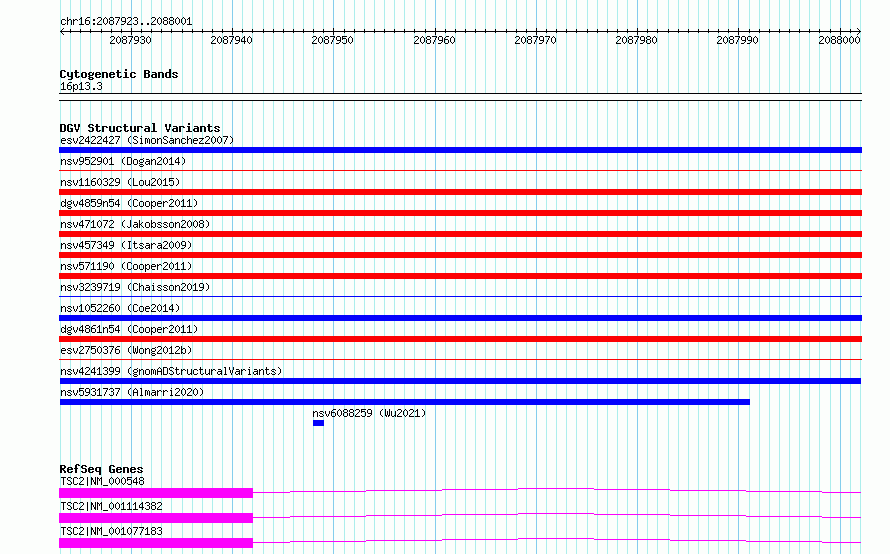This screenshot has width=890, height=554.
Task: Select the DGV Structural Variants track title
Action: 140,128
